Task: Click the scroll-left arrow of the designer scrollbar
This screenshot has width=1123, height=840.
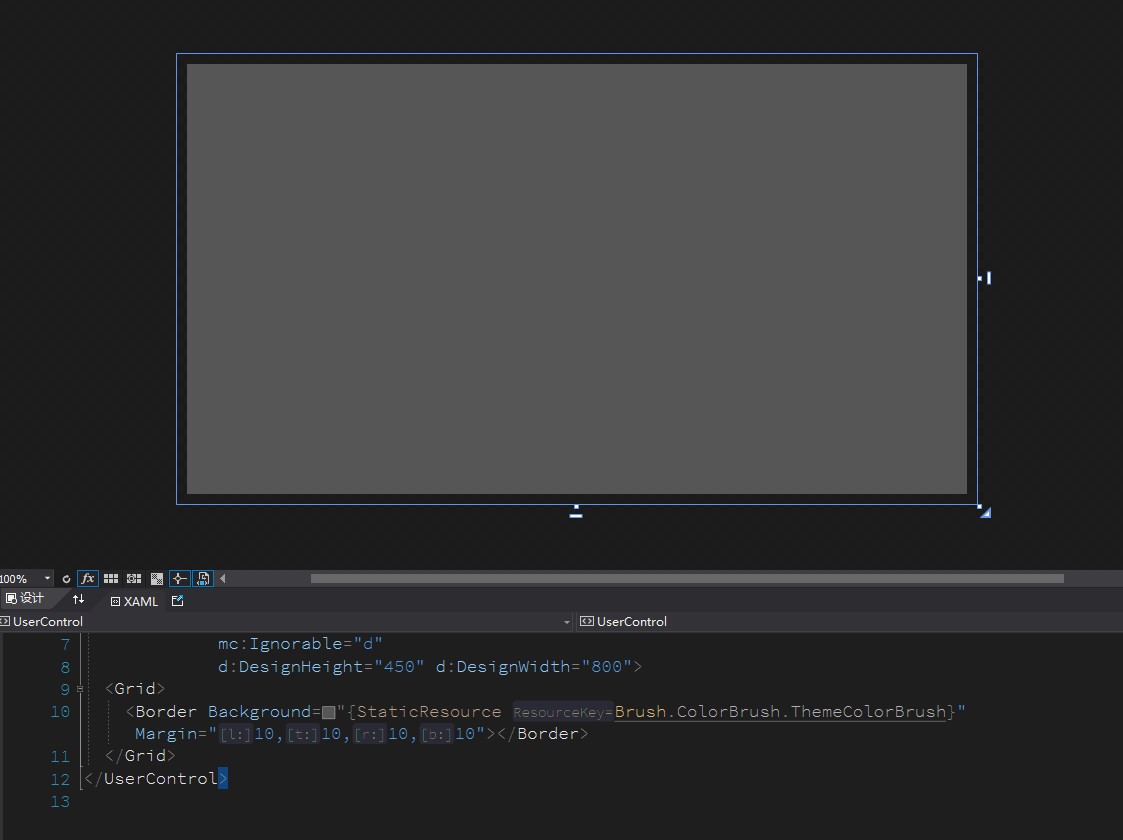Action: click(223, 579)
